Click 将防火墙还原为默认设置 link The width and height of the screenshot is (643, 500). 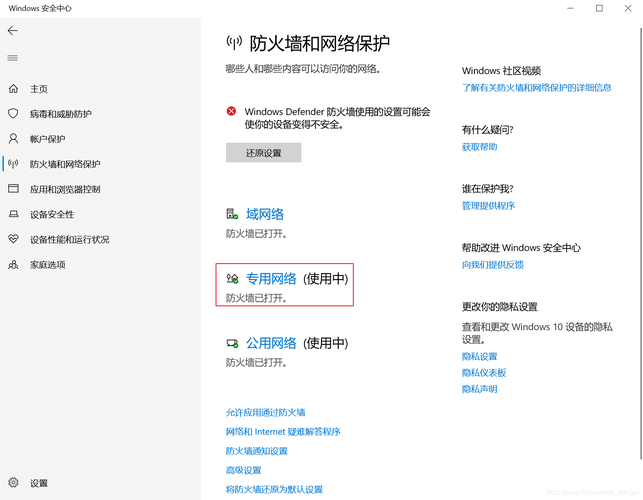[x=274, y=489]
